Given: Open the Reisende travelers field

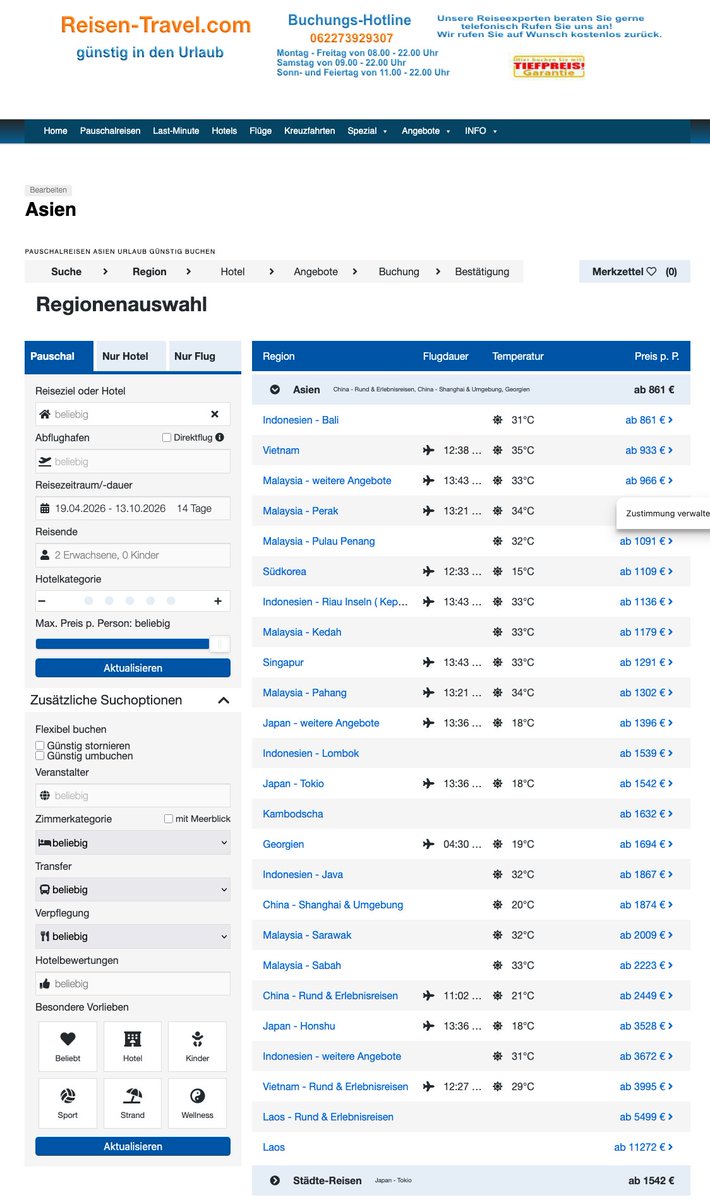Looking at the screenshot, I should coord(132,555).
